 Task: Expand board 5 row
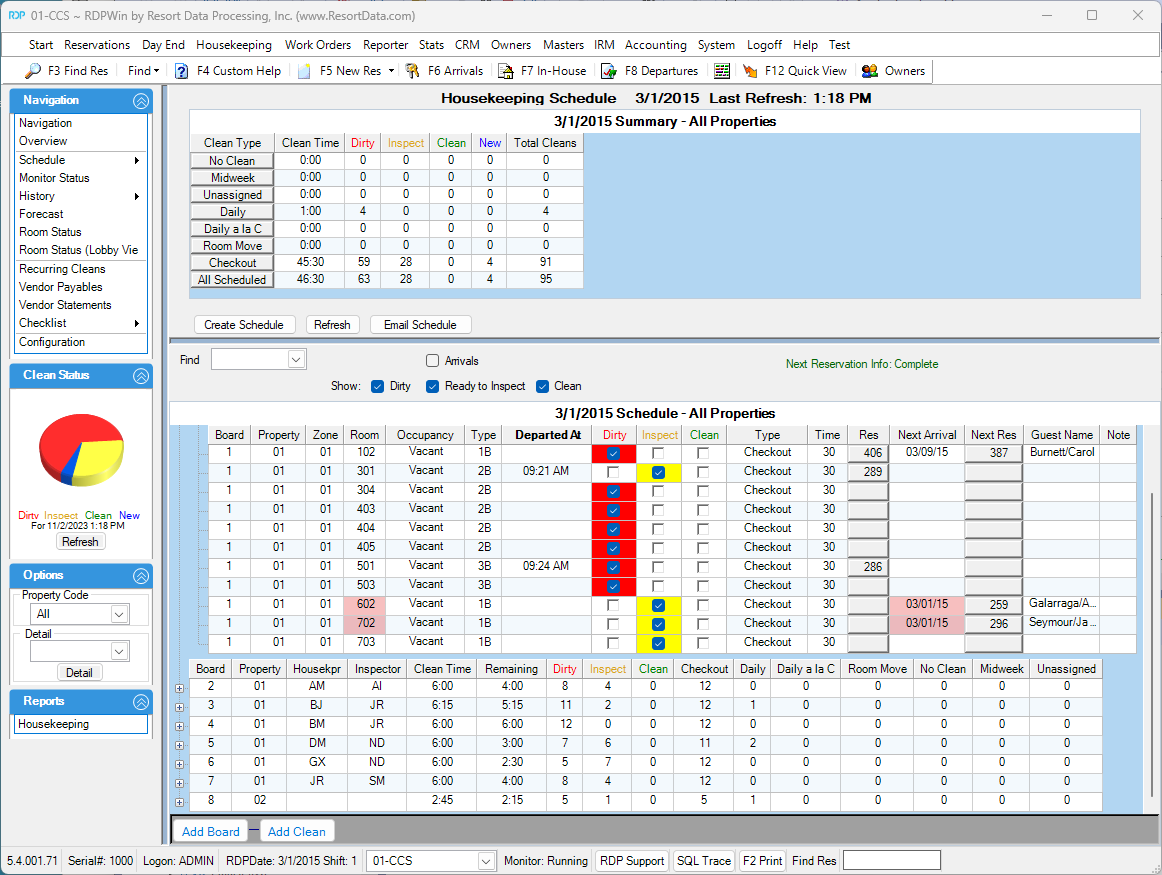click(x=179, y=745)
